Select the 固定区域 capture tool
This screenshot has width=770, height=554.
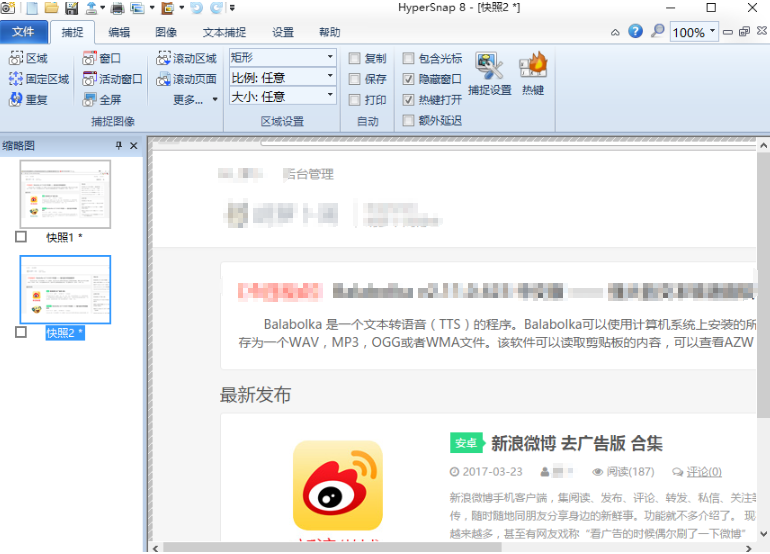tap(39, 79)
